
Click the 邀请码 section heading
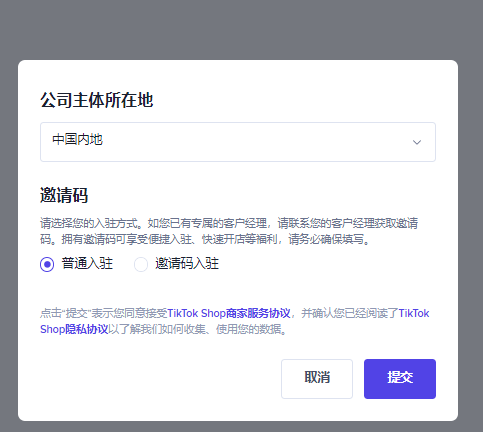(x=64, y=195)
